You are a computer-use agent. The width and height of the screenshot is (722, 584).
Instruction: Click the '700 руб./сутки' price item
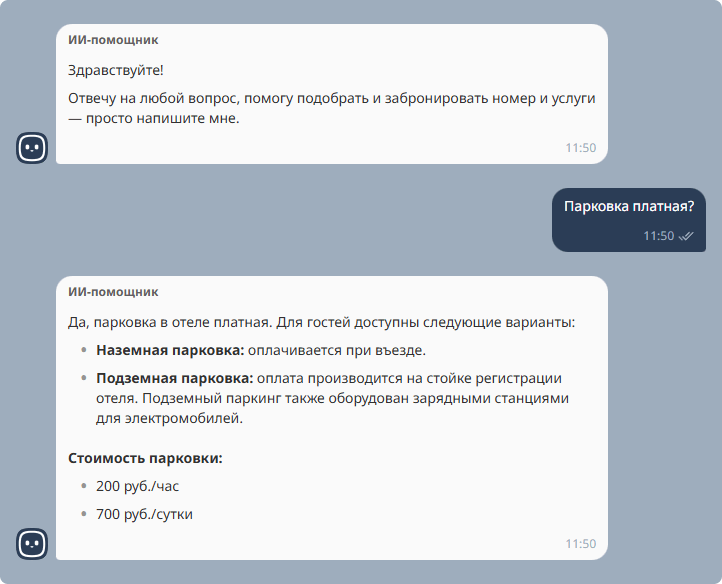pos(144,514)
